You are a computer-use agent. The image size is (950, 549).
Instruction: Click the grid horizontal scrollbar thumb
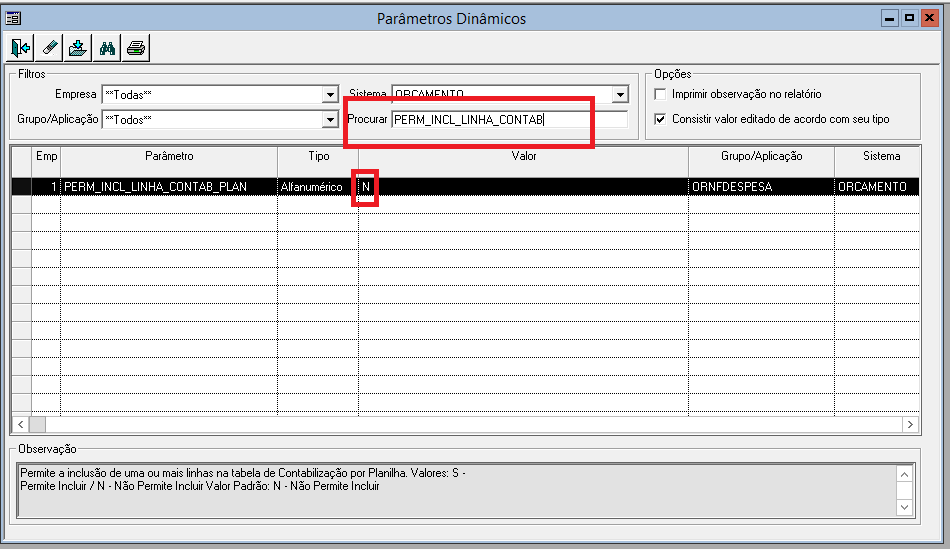[x=37, y=425]
